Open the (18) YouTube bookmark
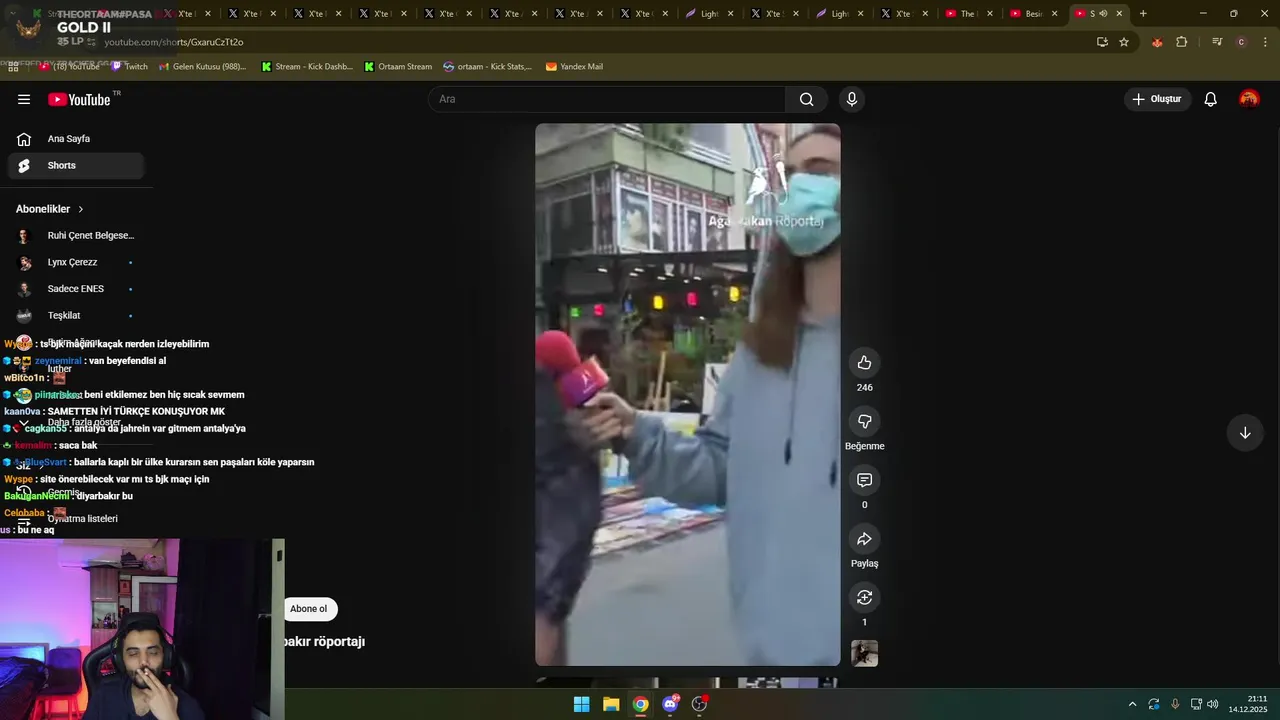 point(69,67)
